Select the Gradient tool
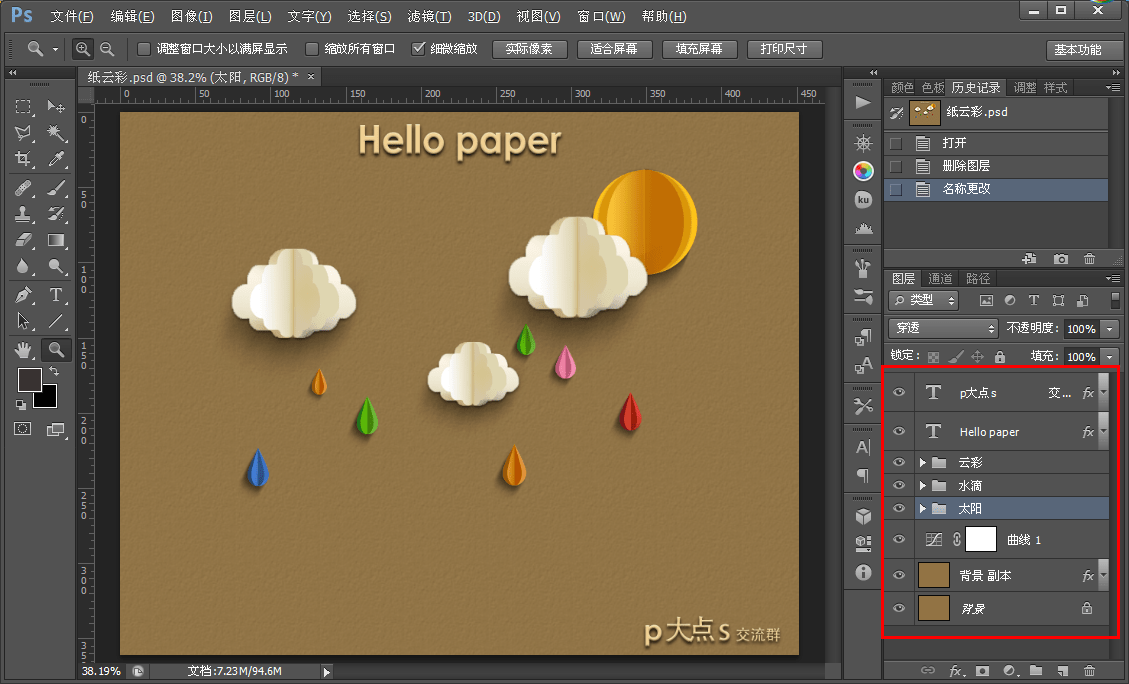 pos(55,240)
